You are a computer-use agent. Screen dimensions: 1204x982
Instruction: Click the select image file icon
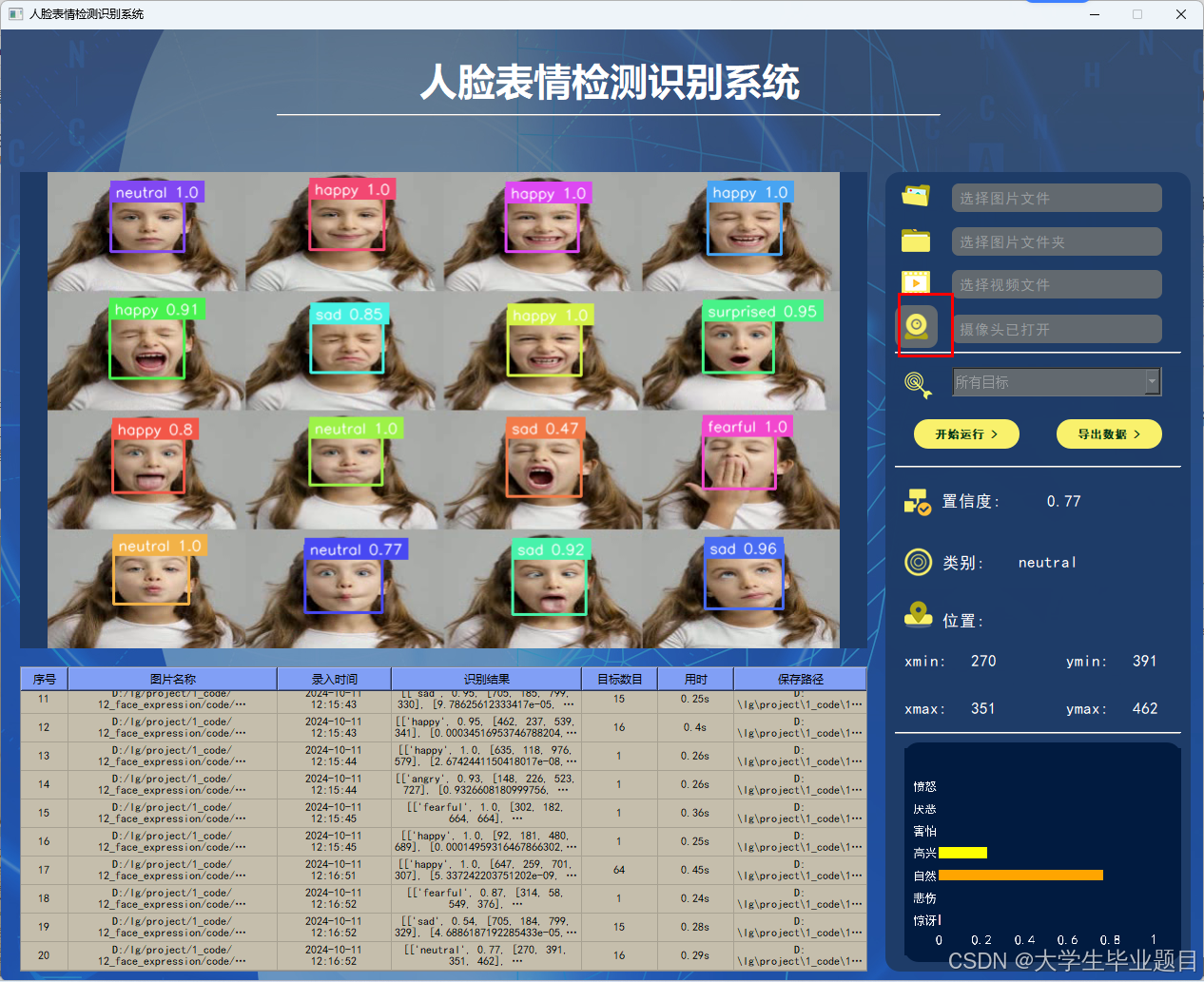[x=916, y=196]
